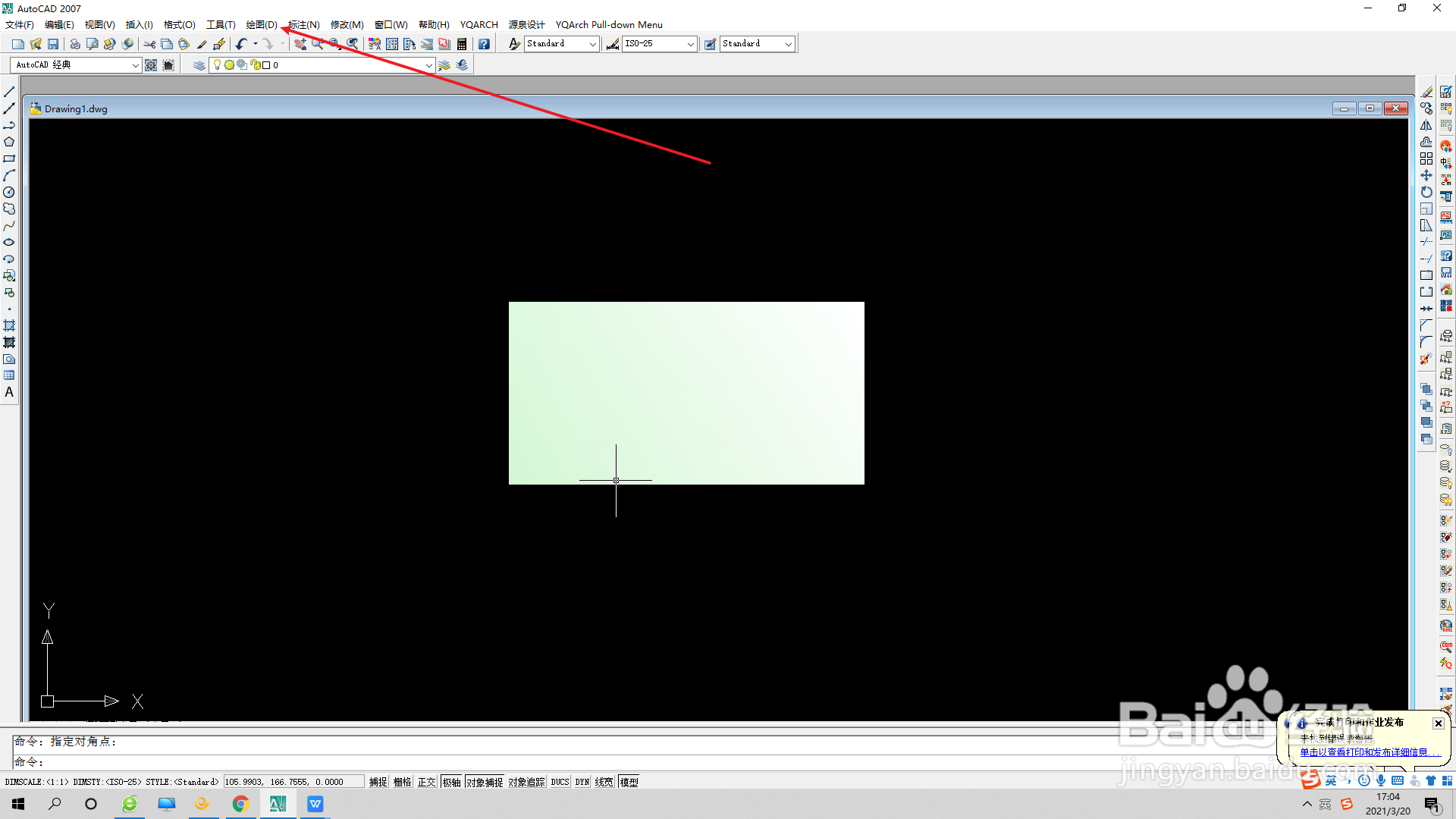This screenshot has height=819, width=1456.
Task: Open the calculator icon in toolbar
Action: 462,44
